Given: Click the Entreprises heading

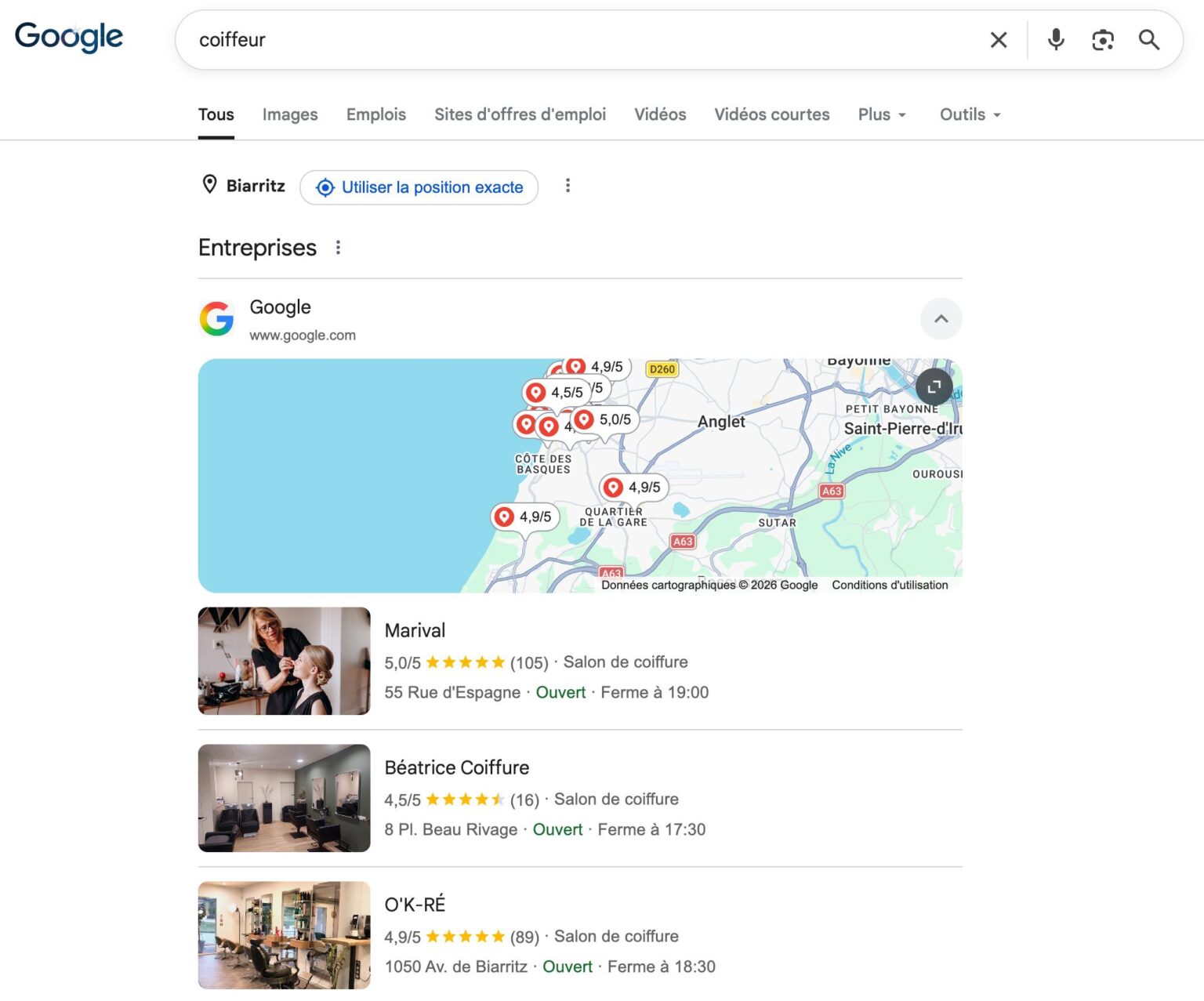Looking at the screenshot, I should (x=257, y=248).
